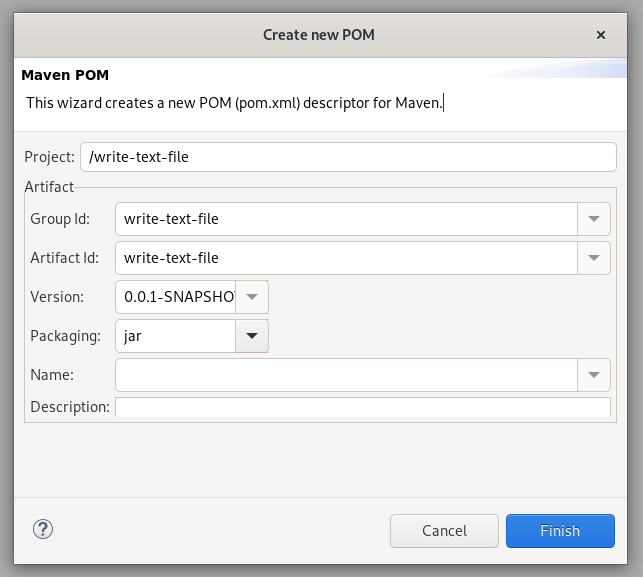Screen dimensions: 643x577
Task: Expand the Name dropdown arrow
Action: (594, 375)
